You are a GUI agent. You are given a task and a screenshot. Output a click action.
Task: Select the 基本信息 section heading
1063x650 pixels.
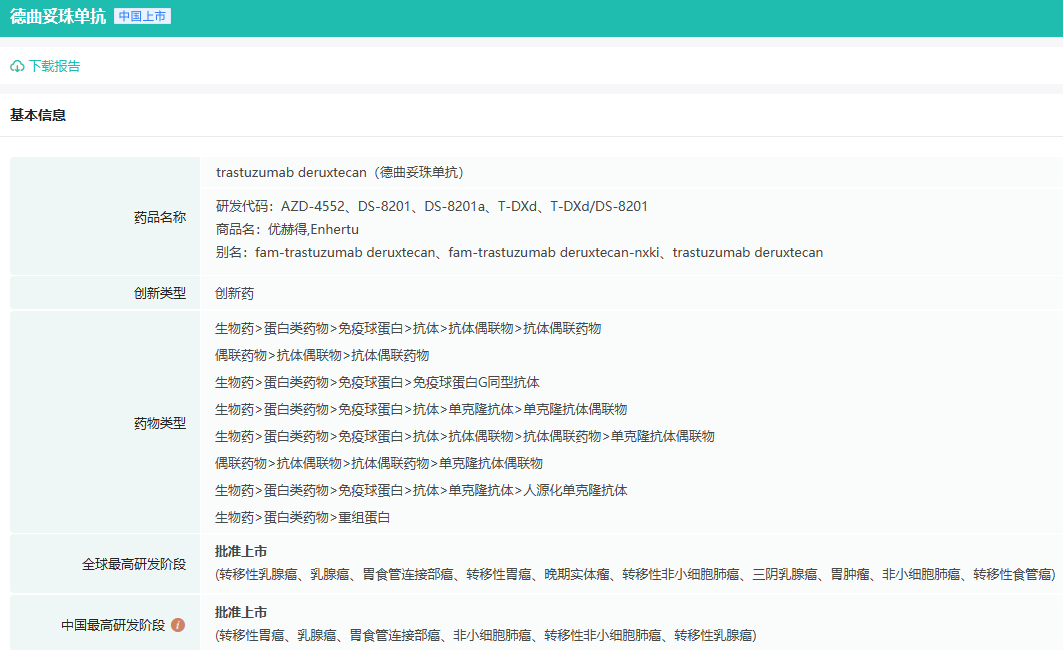[x=38, y=115]
